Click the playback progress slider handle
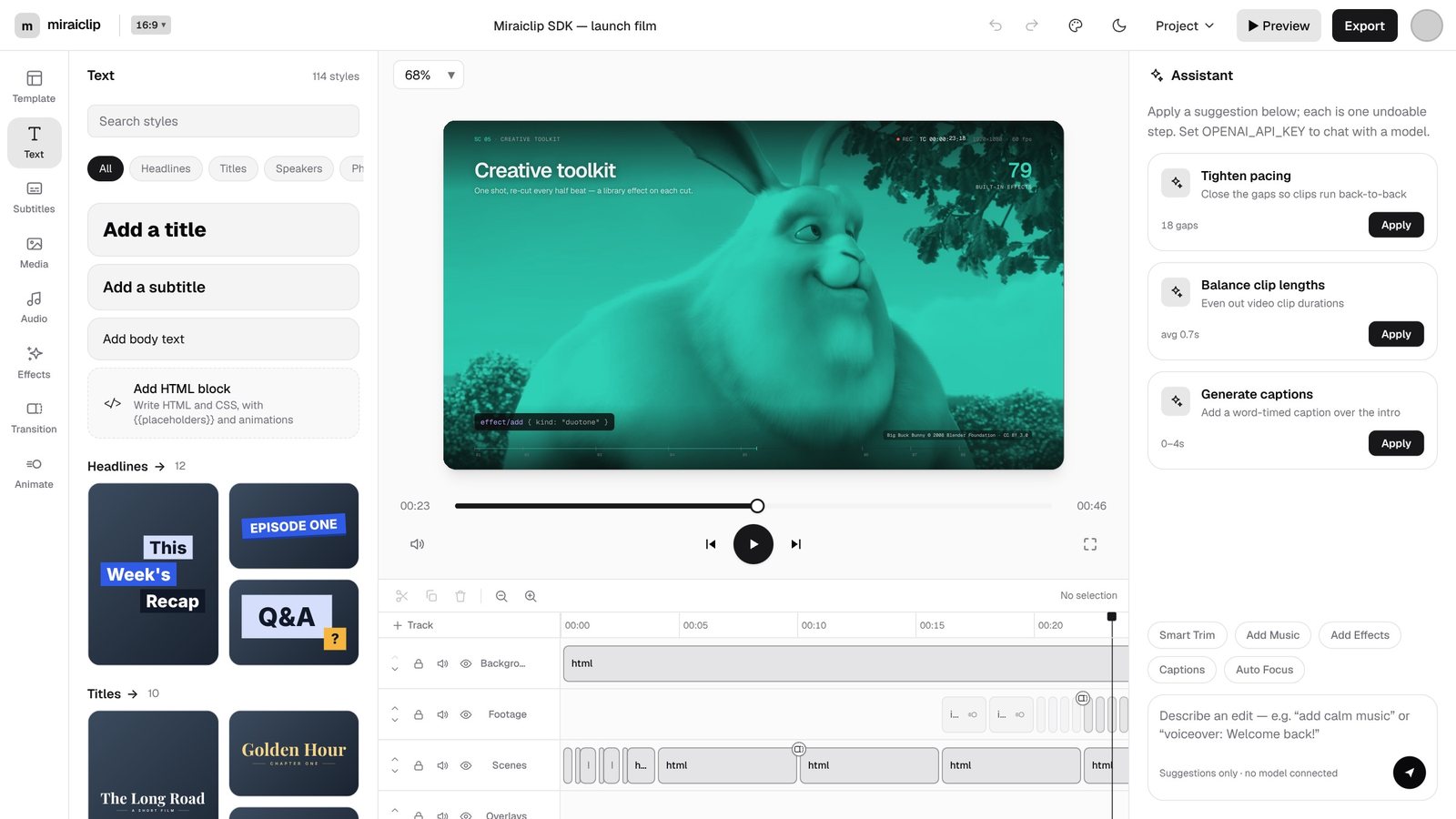The width and height of the screenshot is (1456, 819). 757,506
